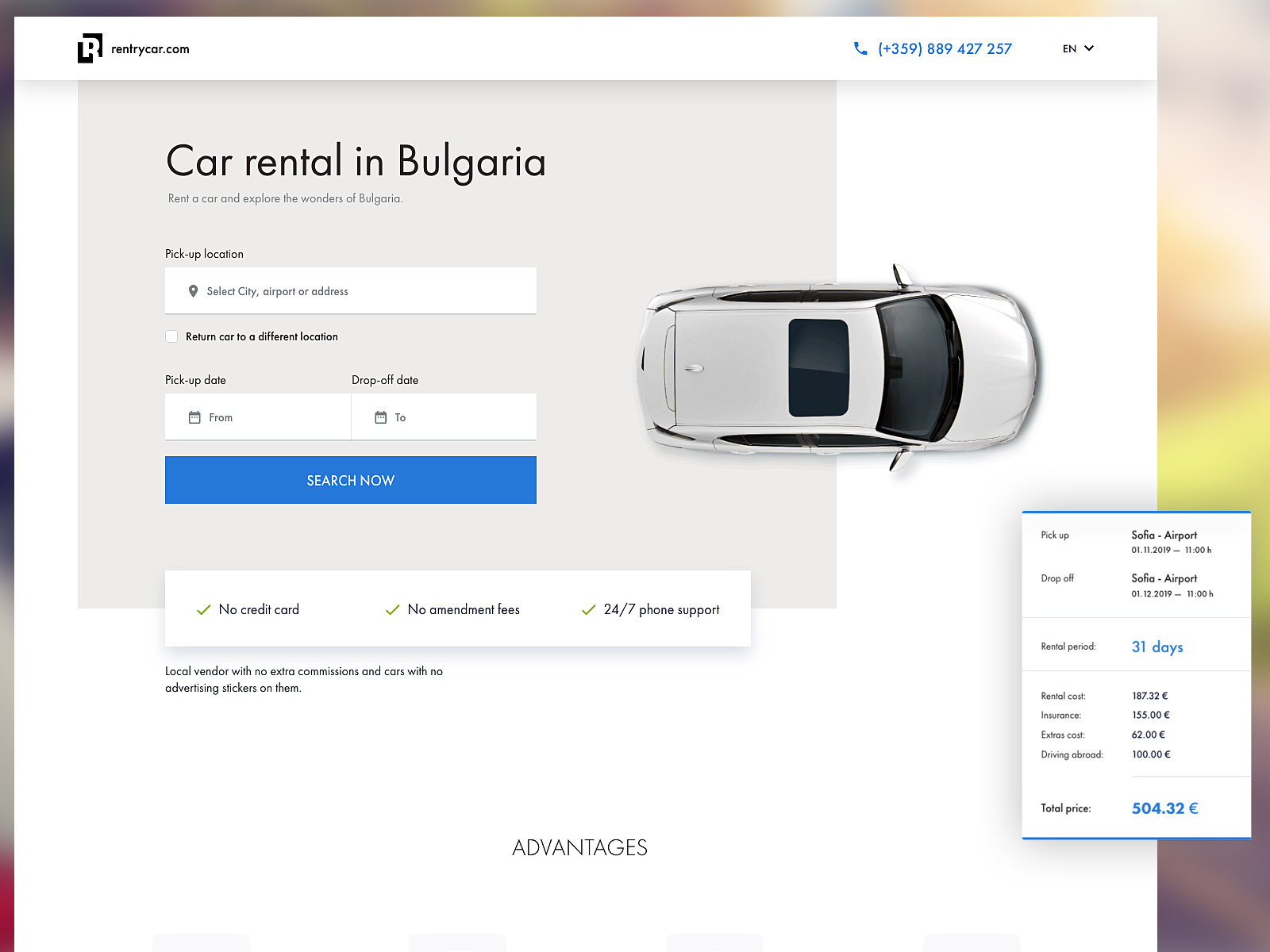Click the calendar icon in Pick-up date field
1270x952 pixels.
click(x=194, y=416)
